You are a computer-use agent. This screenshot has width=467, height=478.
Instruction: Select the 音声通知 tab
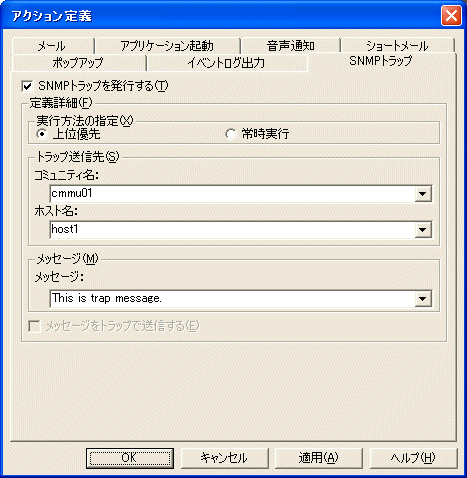(290, 46)
